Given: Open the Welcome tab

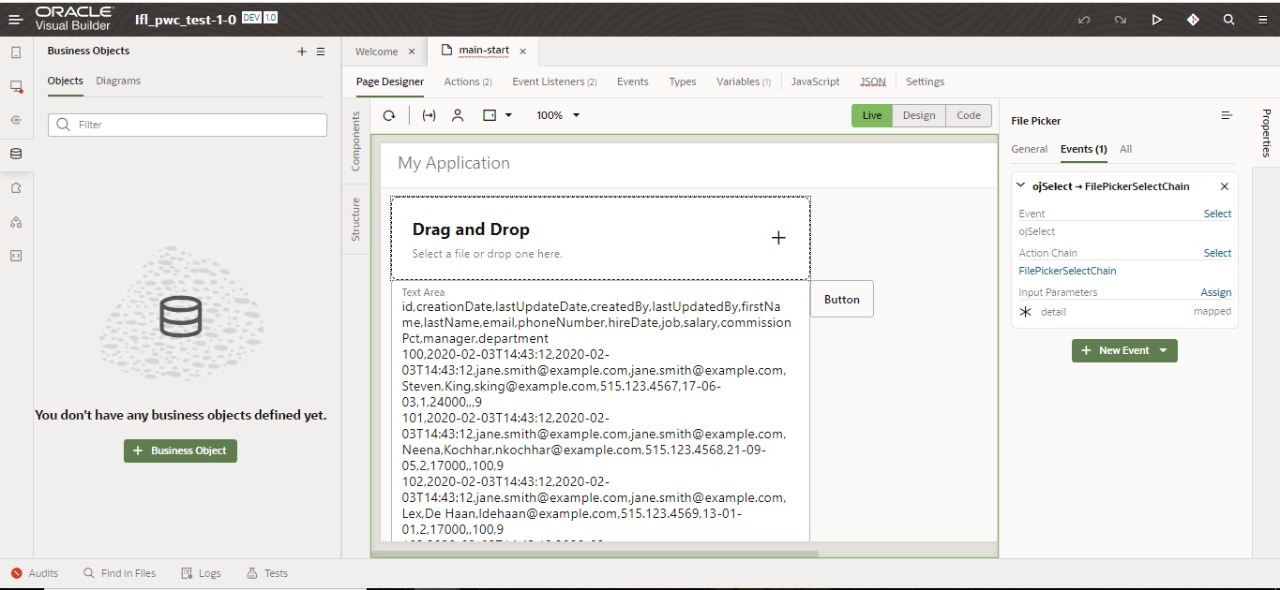Looking at the screenshot, I should [x=380, y=50].
